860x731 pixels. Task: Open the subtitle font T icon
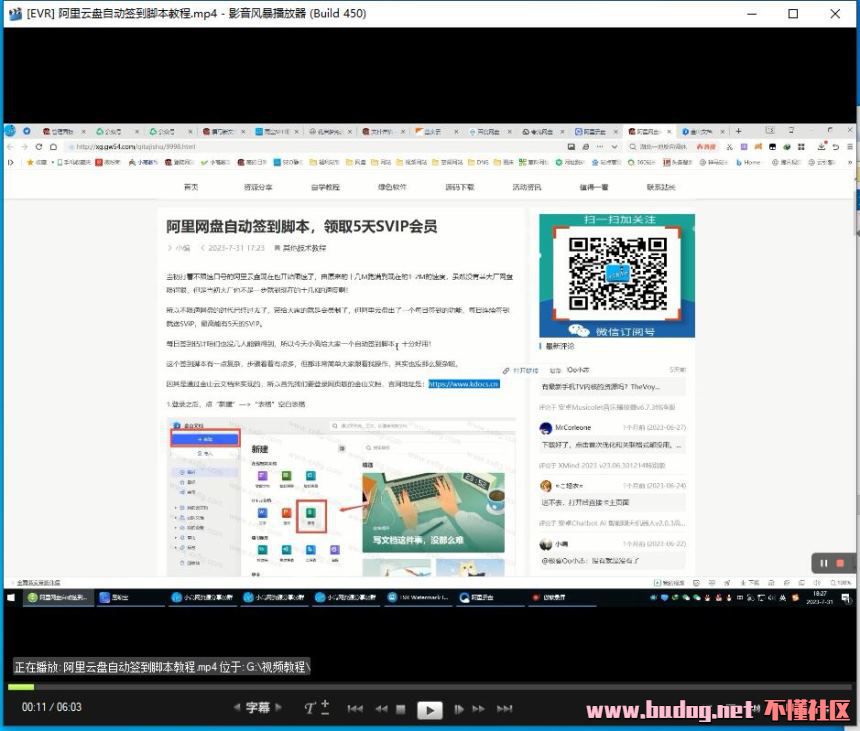click(x=310, y=708)
